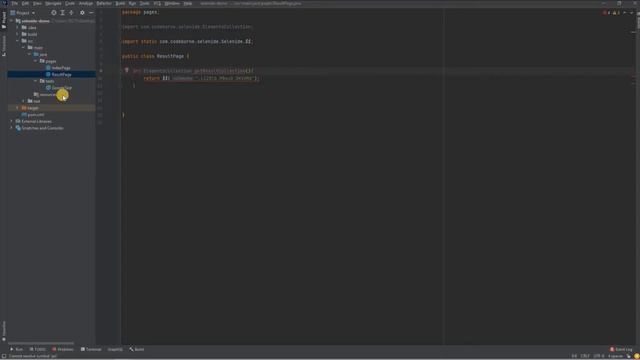Image resolution: width=640 pixels, height=360 pixels.
Task: Open the Analyze menu
Action: point(86,3)
